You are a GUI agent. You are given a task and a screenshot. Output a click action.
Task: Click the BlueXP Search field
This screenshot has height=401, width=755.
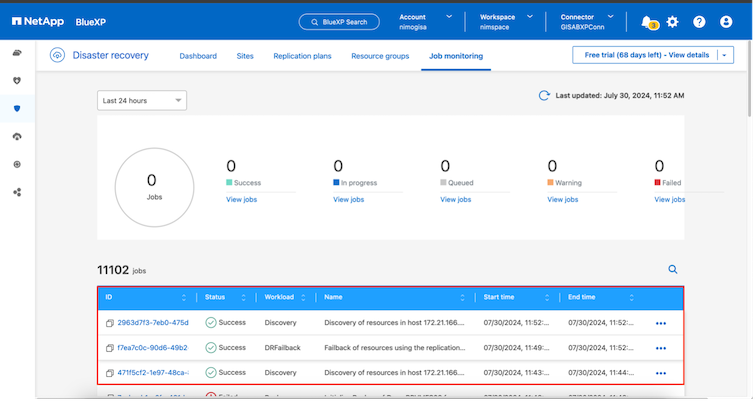pyautogui.click(x=339, y=21)
